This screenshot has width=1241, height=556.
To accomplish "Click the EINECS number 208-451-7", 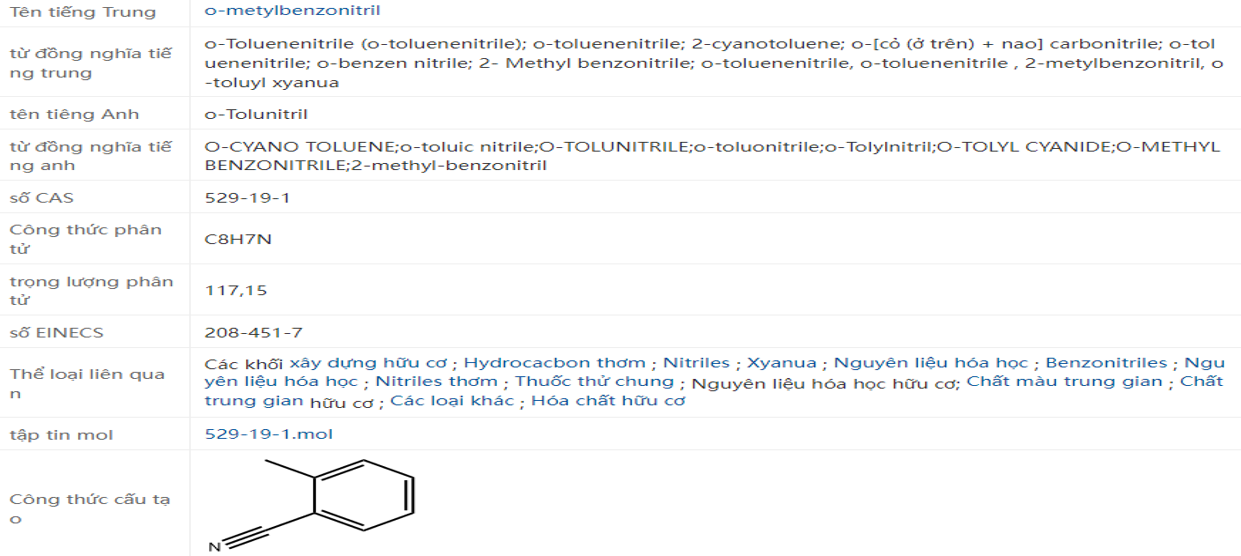I will pos(253,332).
